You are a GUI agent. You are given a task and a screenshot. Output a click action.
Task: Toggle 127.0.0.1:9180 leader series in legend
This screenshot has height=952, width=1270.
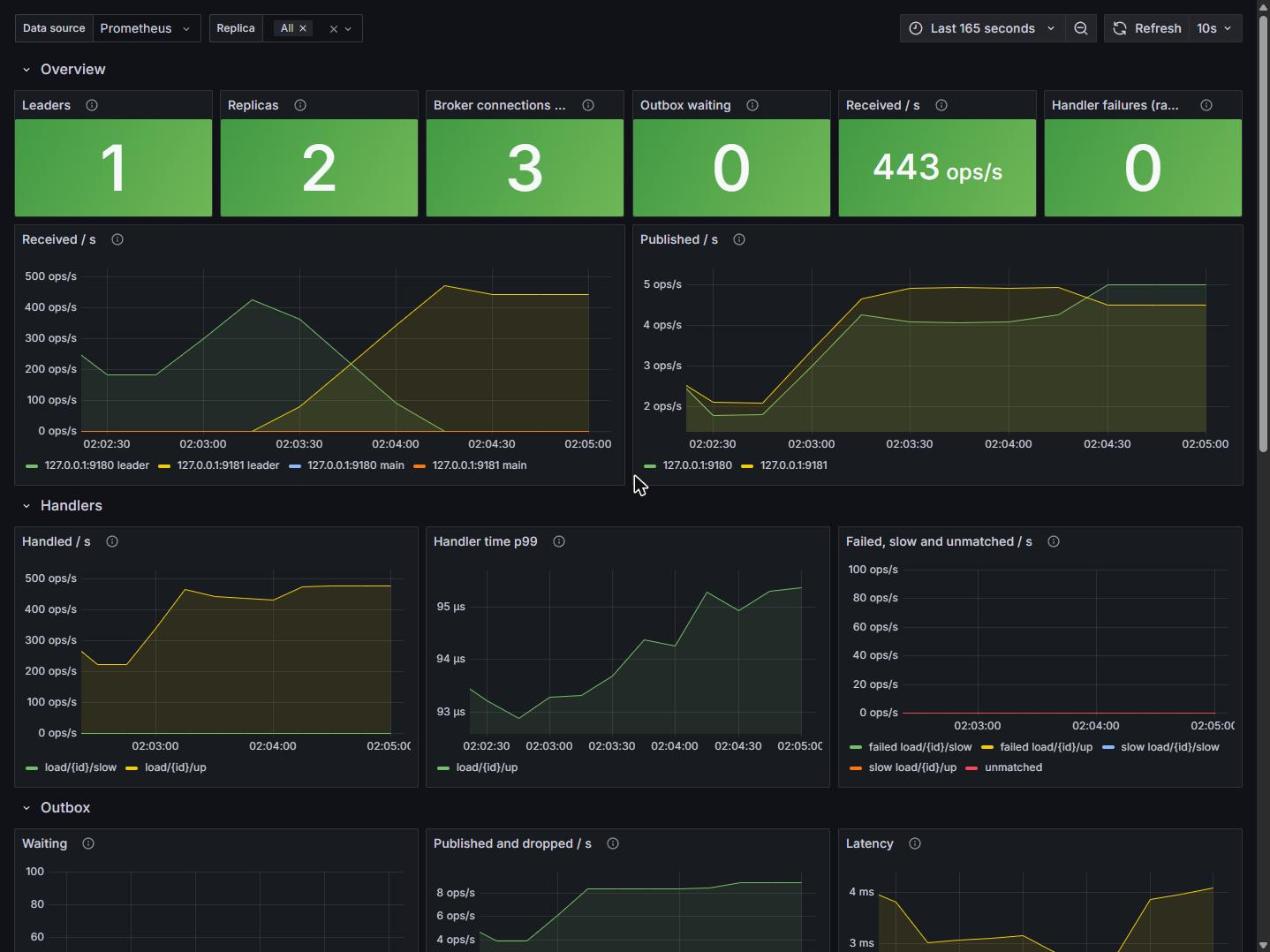click(96, 465)
